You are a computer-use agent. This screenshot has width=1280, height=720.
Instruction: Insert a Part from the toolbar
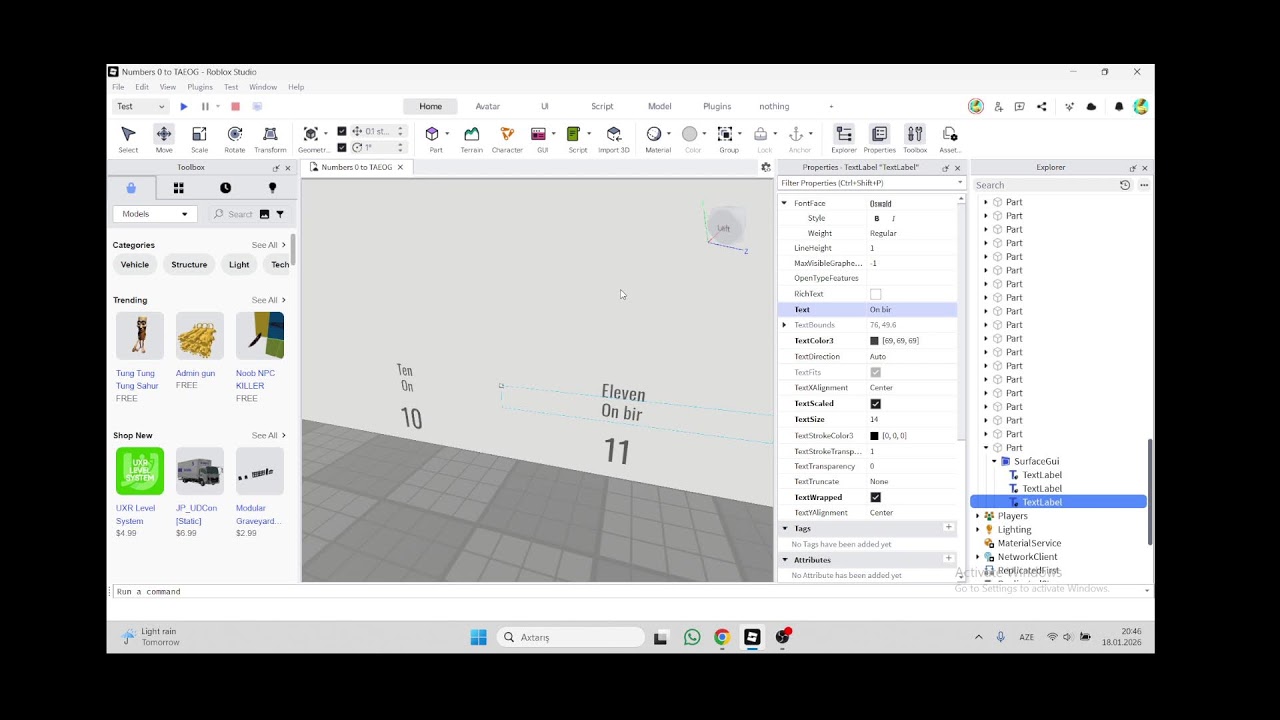(x=432, y=139)
